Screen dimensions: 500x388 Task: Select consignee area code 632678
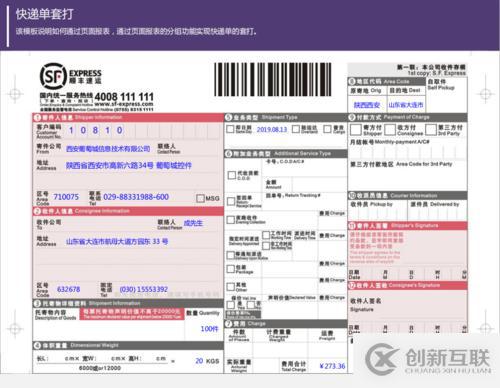tap(69, 289)
